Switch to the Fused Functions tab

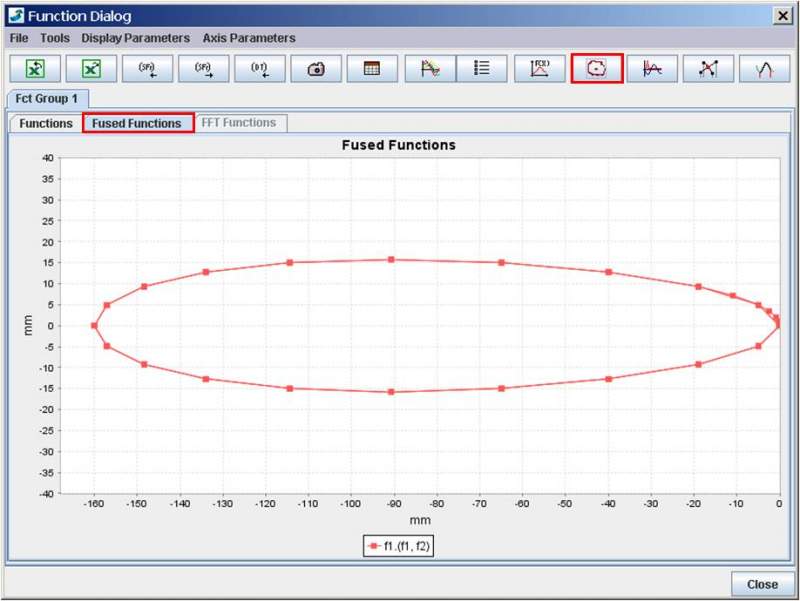pos(137,123)
